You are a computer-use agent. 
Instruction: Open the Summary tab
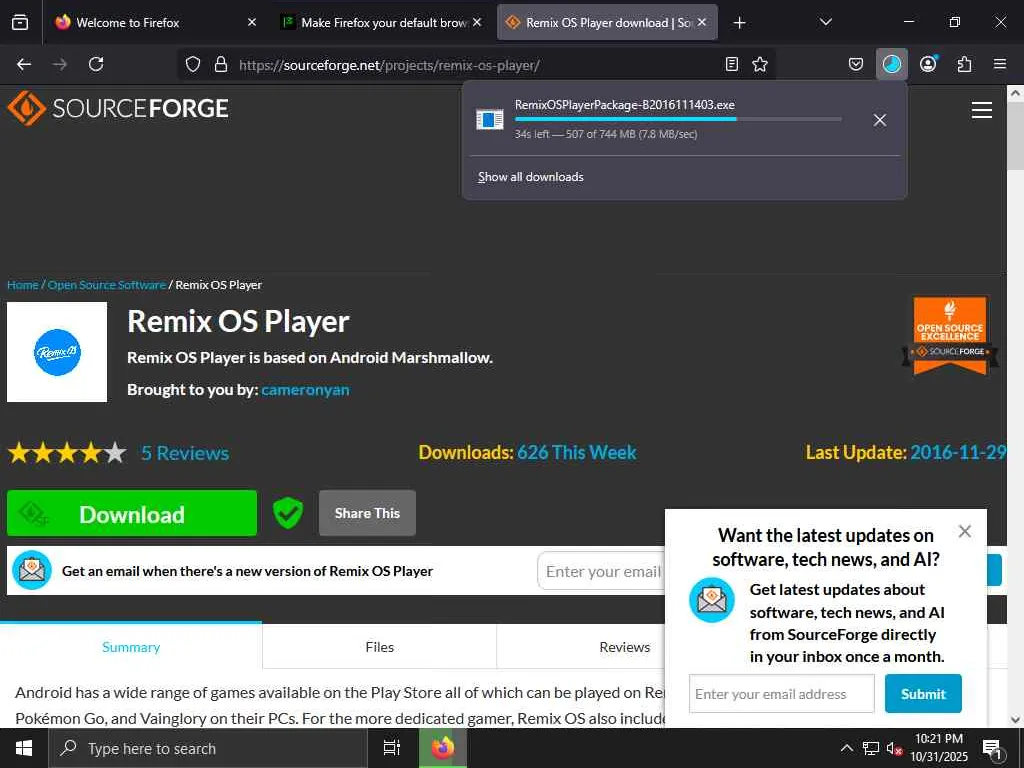click(x=131, y=647)
